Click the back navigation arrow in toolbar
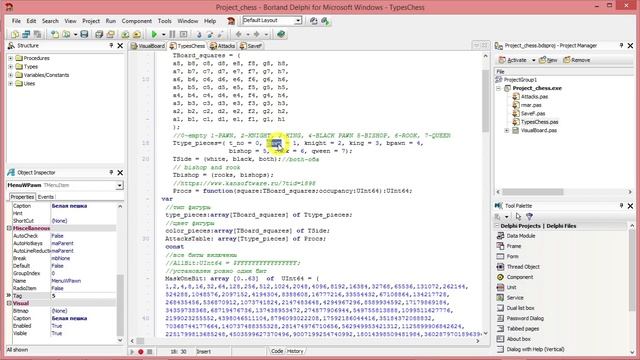Image resolution: width=640 pixels, height=360 pixels. (239, 34)
